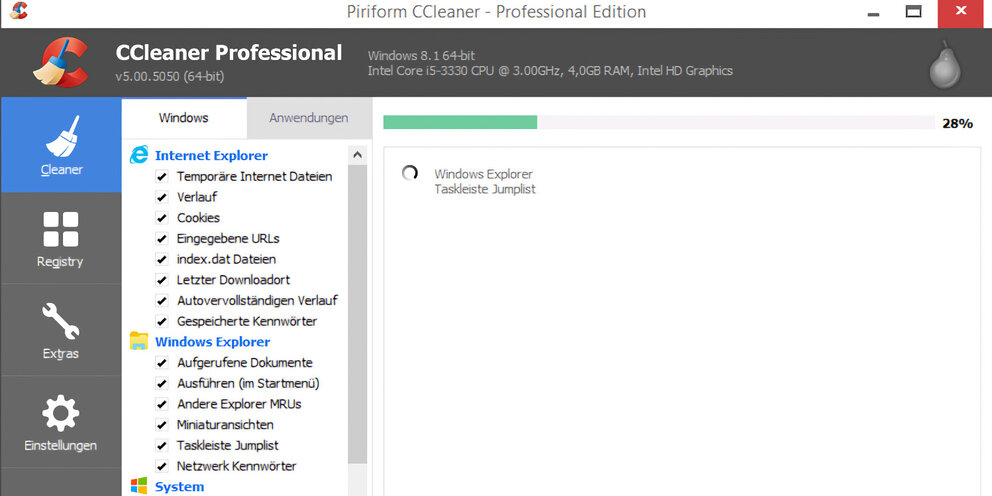Maximize the CCleaner window
The image size is (992, 496).
click(913, 12)
